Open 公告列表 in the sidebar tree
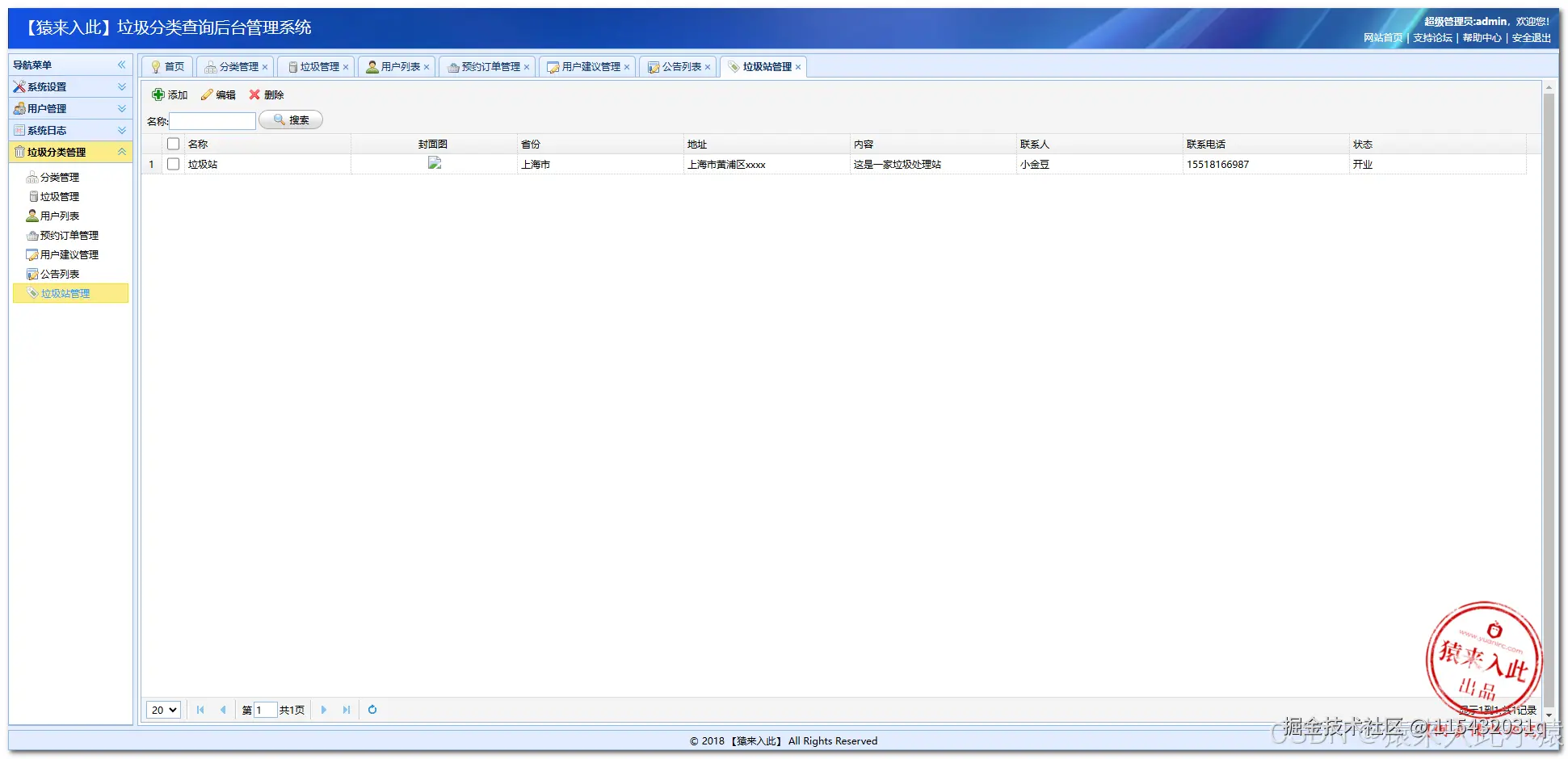Screen dimensions: 1568x759 (60, 274)
